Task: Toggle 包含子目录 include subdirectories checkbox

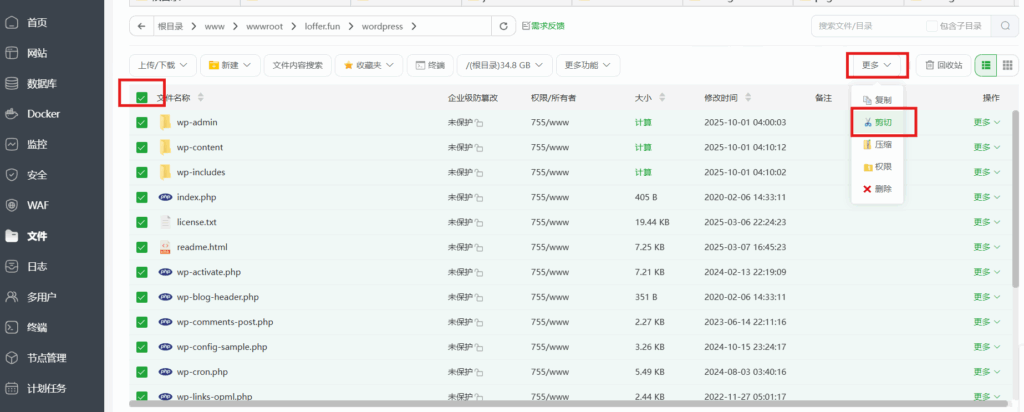Action: (x=932, y=26)
